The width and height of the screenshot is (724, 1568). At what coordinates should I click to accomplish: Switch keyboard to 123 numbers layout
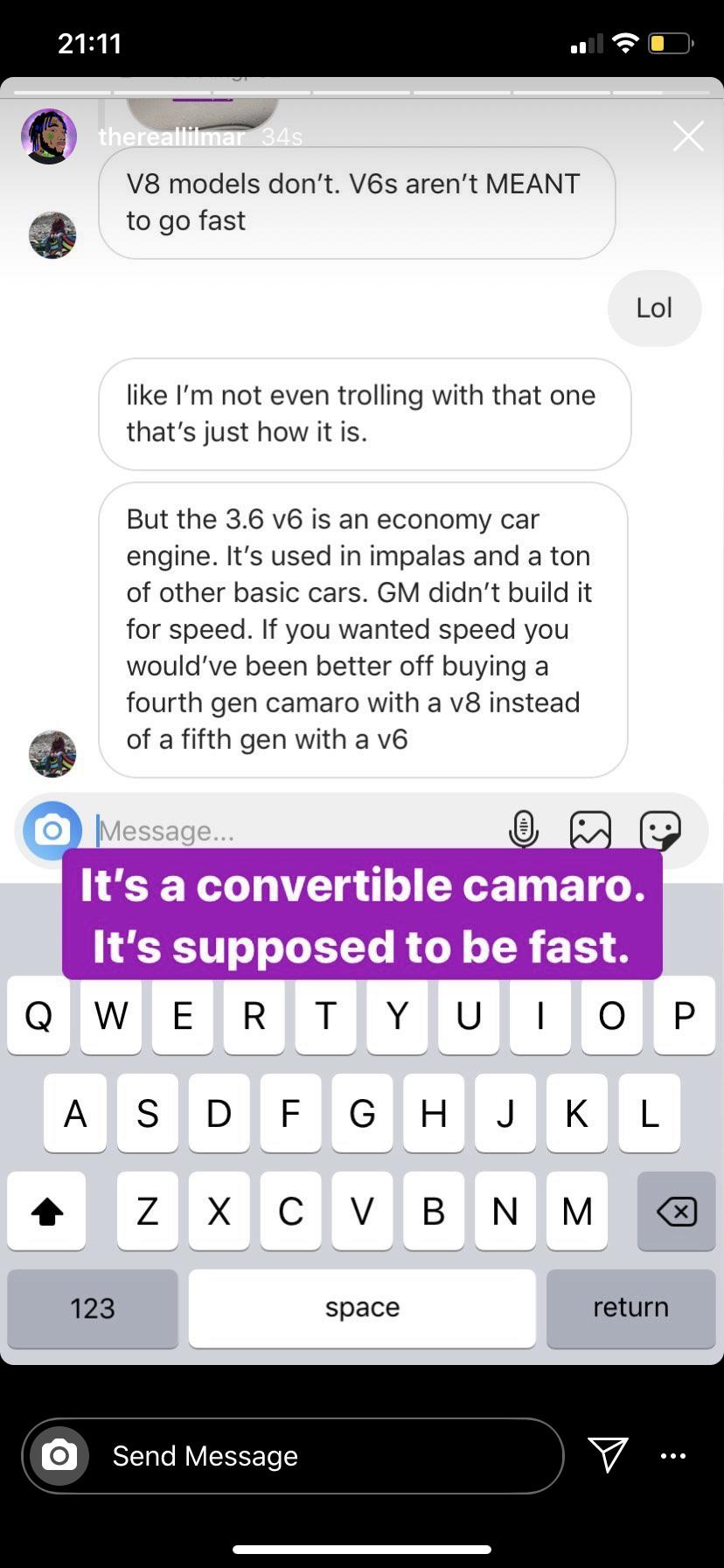coord(93,1308)
